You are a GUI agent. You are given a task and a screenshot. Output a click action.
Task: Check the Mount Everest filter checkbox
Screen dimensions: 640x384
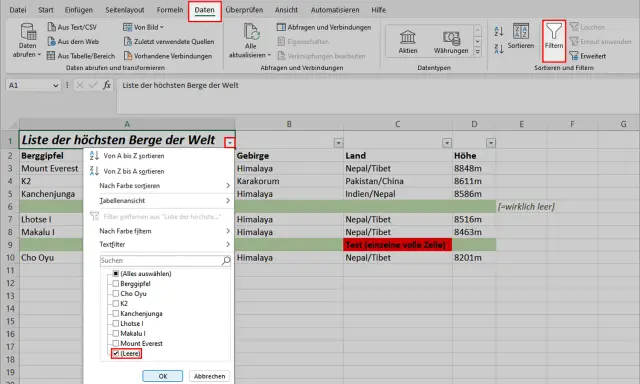pos(116,344)
